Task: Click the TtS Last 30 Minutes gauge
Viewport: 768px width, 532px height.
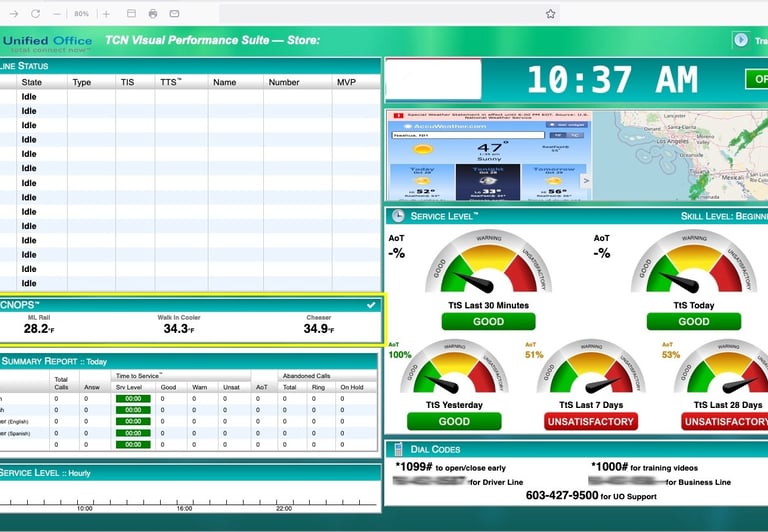Action: pos(488,262)
